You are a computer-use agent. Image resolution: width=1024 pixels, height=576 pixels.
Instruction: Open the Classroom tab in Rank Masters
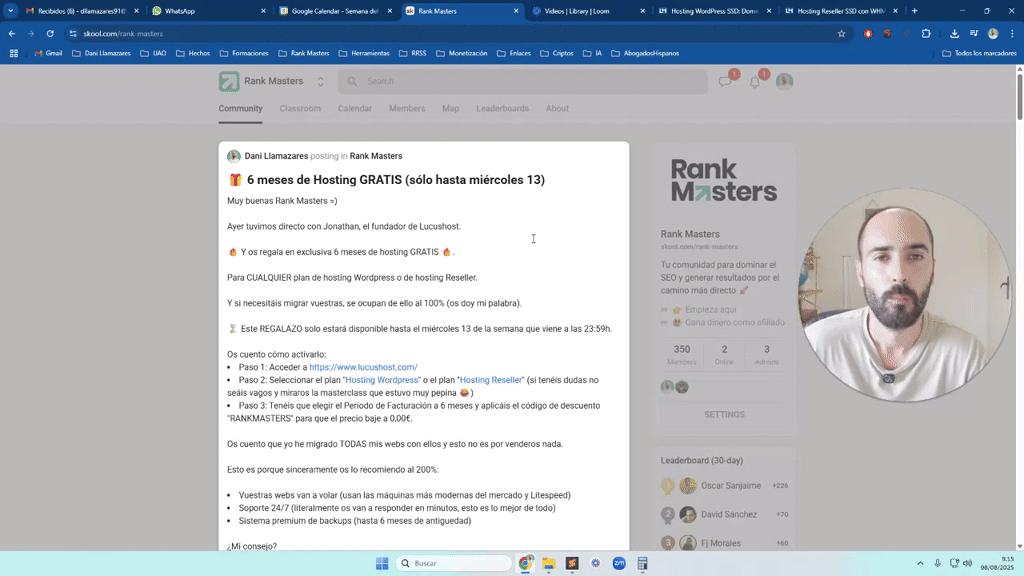tap(299, 108)
